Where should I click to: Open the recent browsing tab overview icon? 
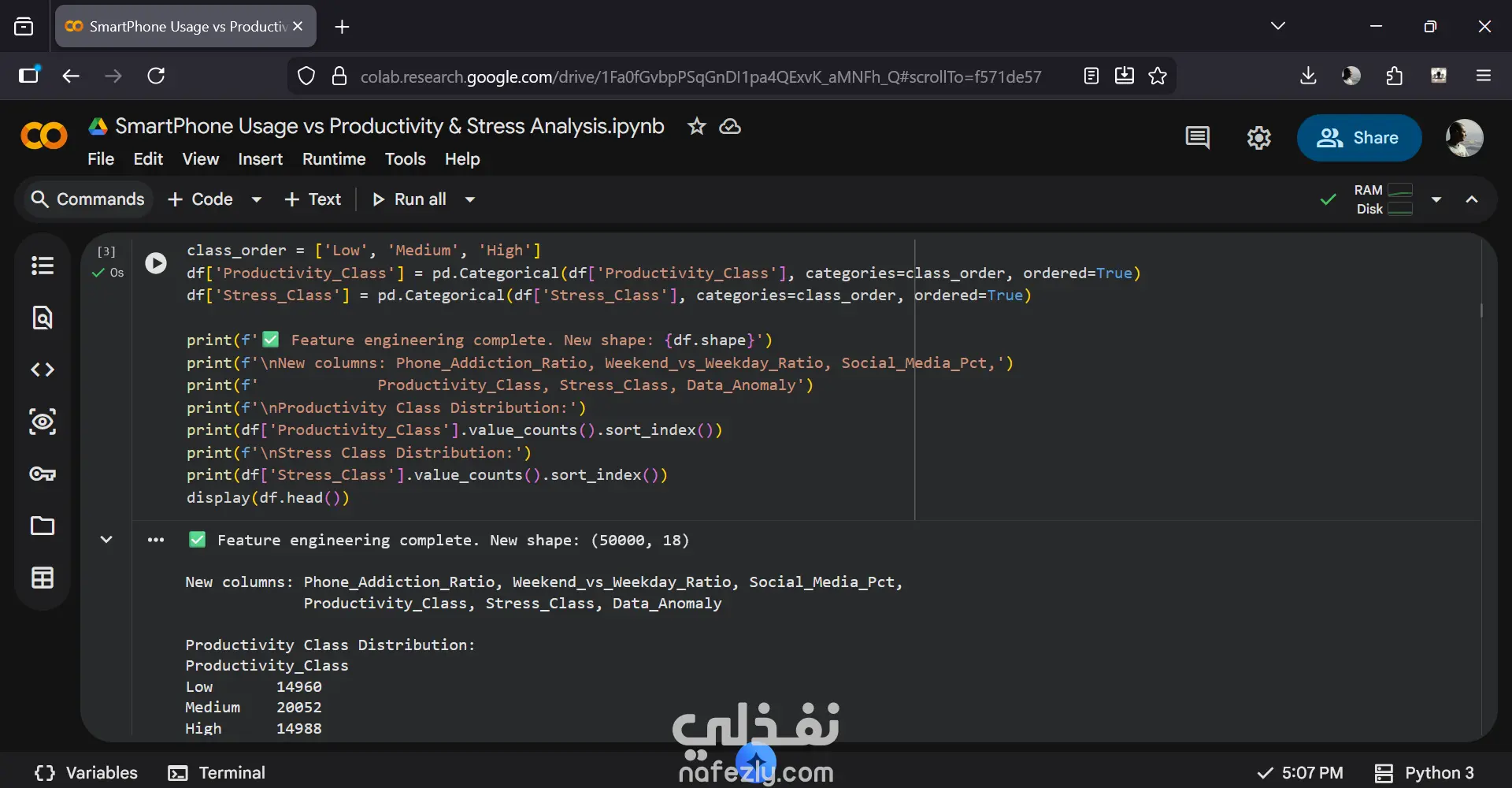[24, 27]
